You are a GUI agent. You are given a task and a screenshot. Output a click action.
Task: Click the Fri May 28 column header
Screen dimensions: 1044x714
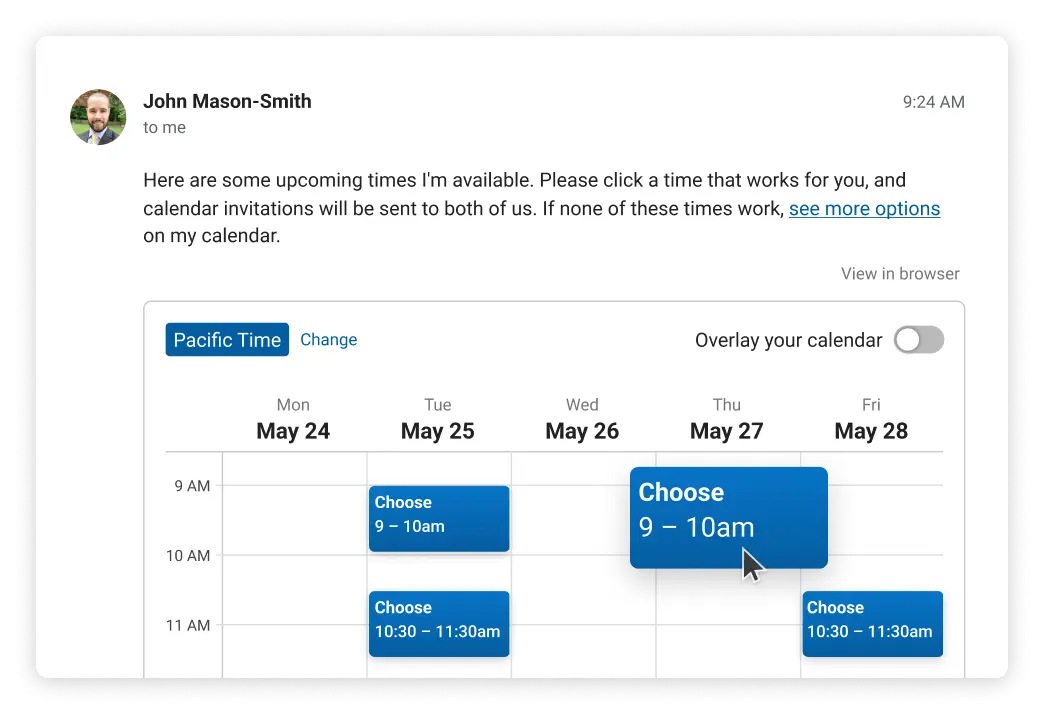click(871, 419)
